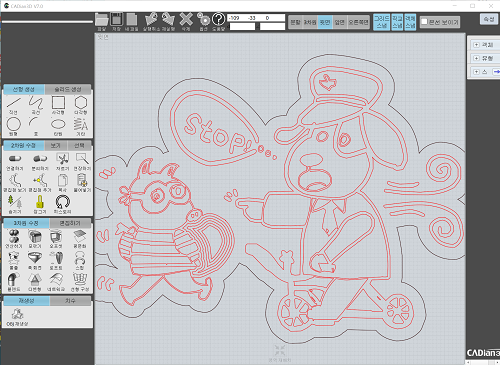The height and width of the screenshot is (365, 500).
Task: Switch to the solid creation tab
Action: pyautogui.click(x=68, y=89)
